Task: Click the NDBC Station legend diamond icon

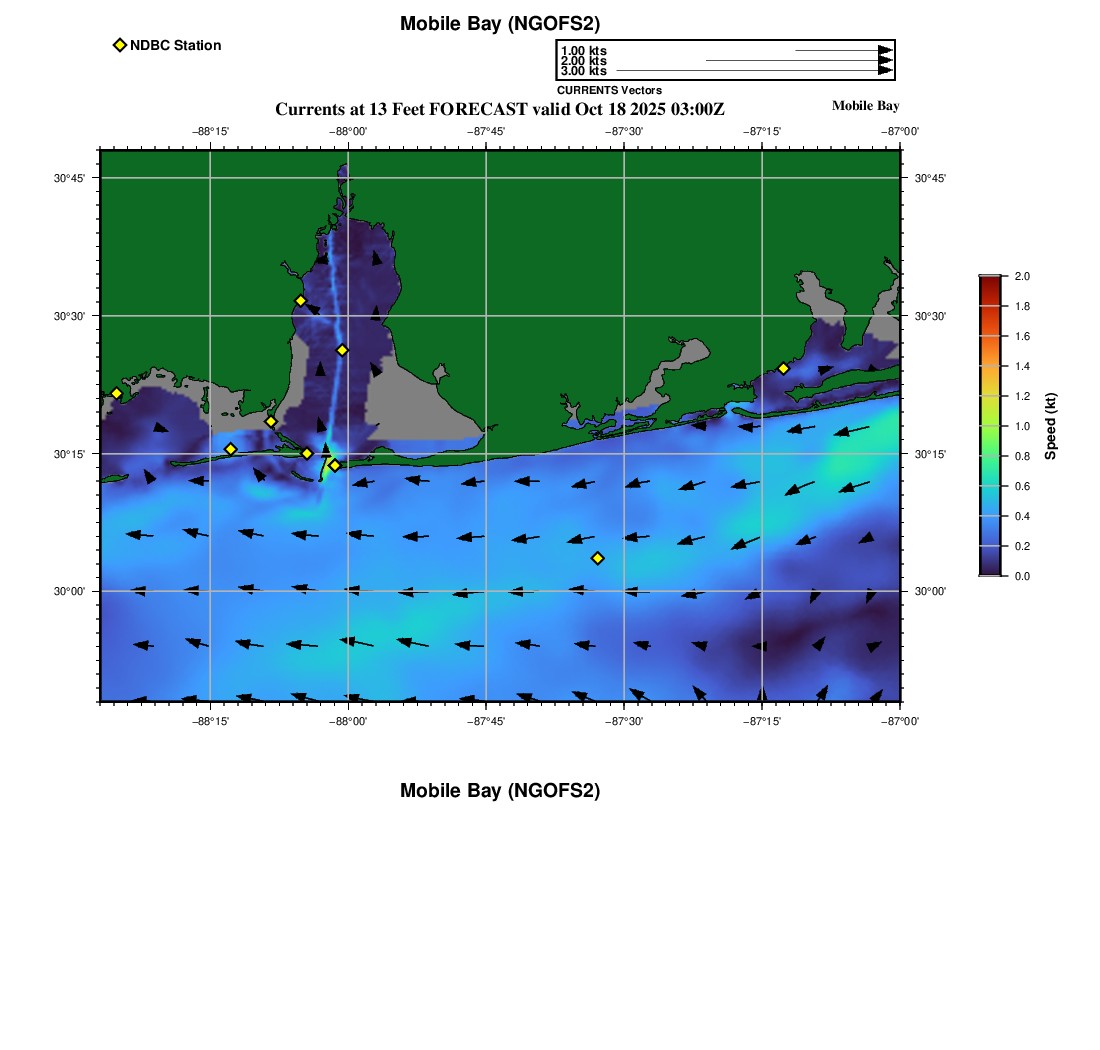Action: click(x=120, y=45)
